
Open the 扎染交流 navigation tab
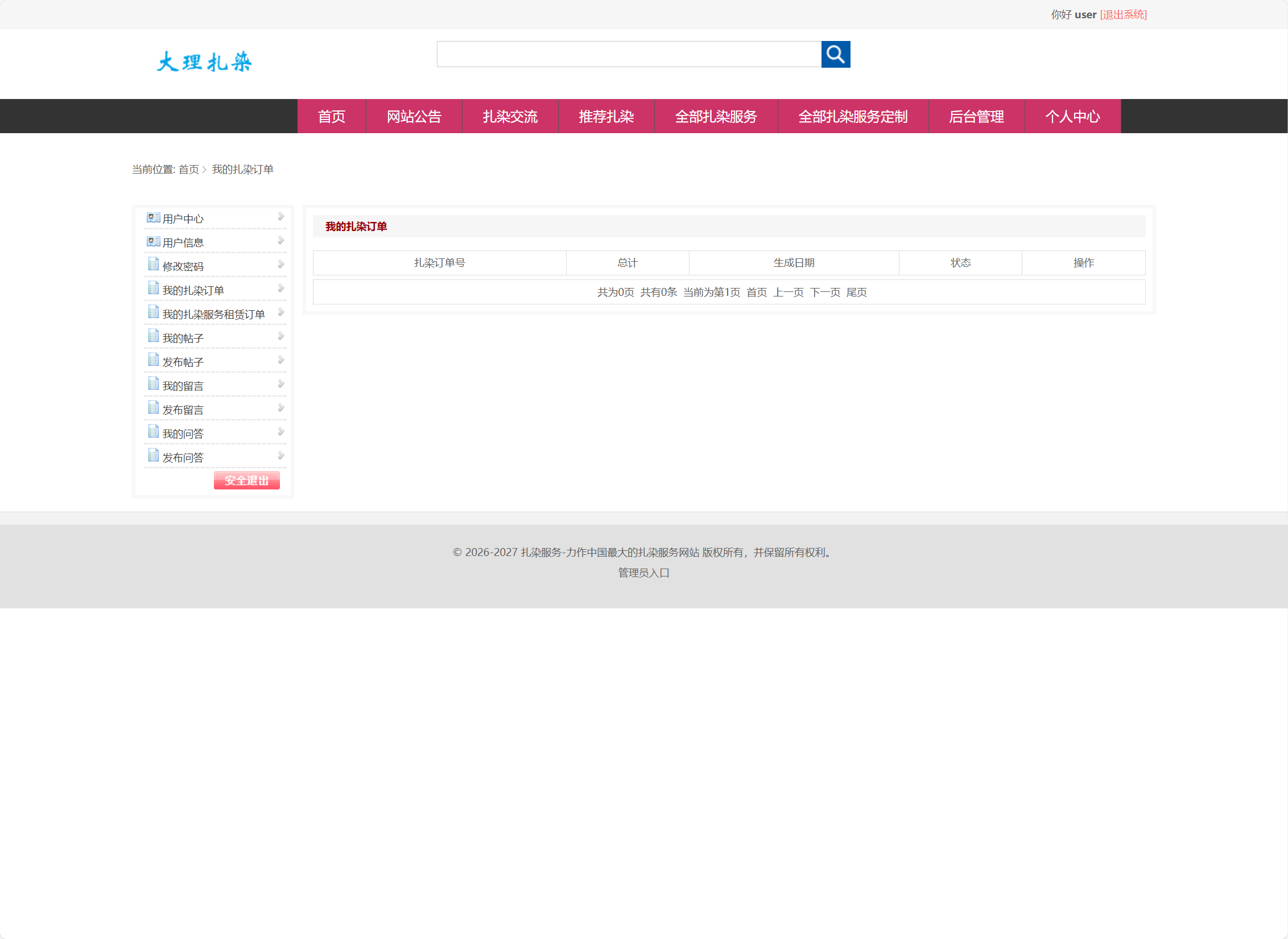(510, 117)
